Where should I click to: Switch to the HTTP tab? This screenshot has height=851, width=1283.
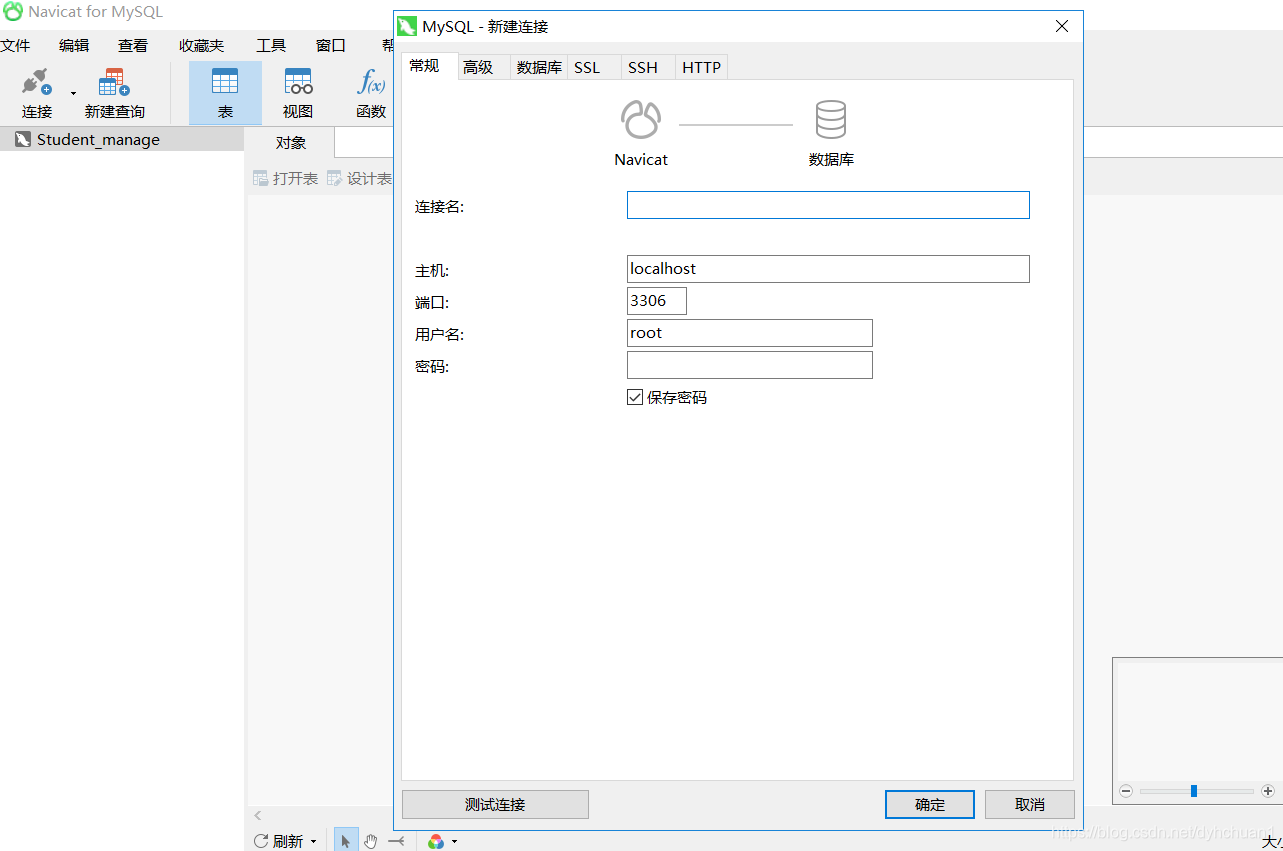tap(701, 67)
